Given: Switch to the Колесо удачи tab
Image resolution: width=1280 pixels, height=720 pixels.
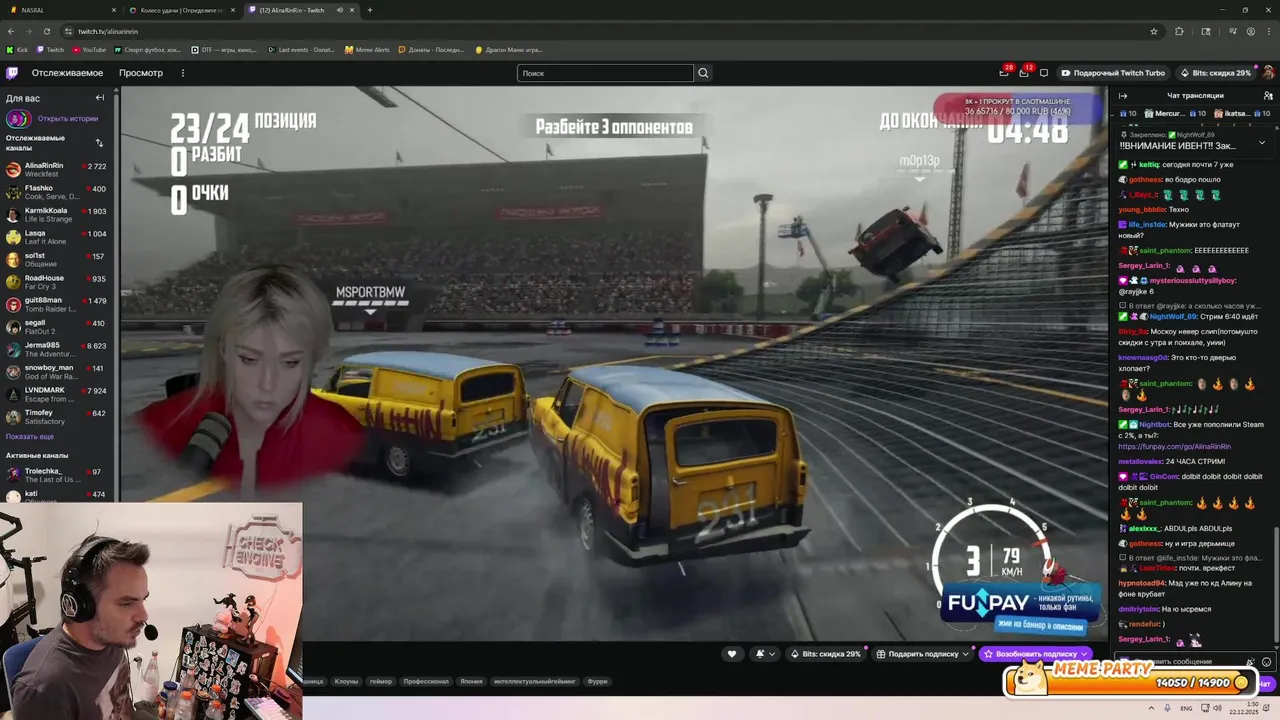Looking at the screenshot, I should tap(181, 10).
